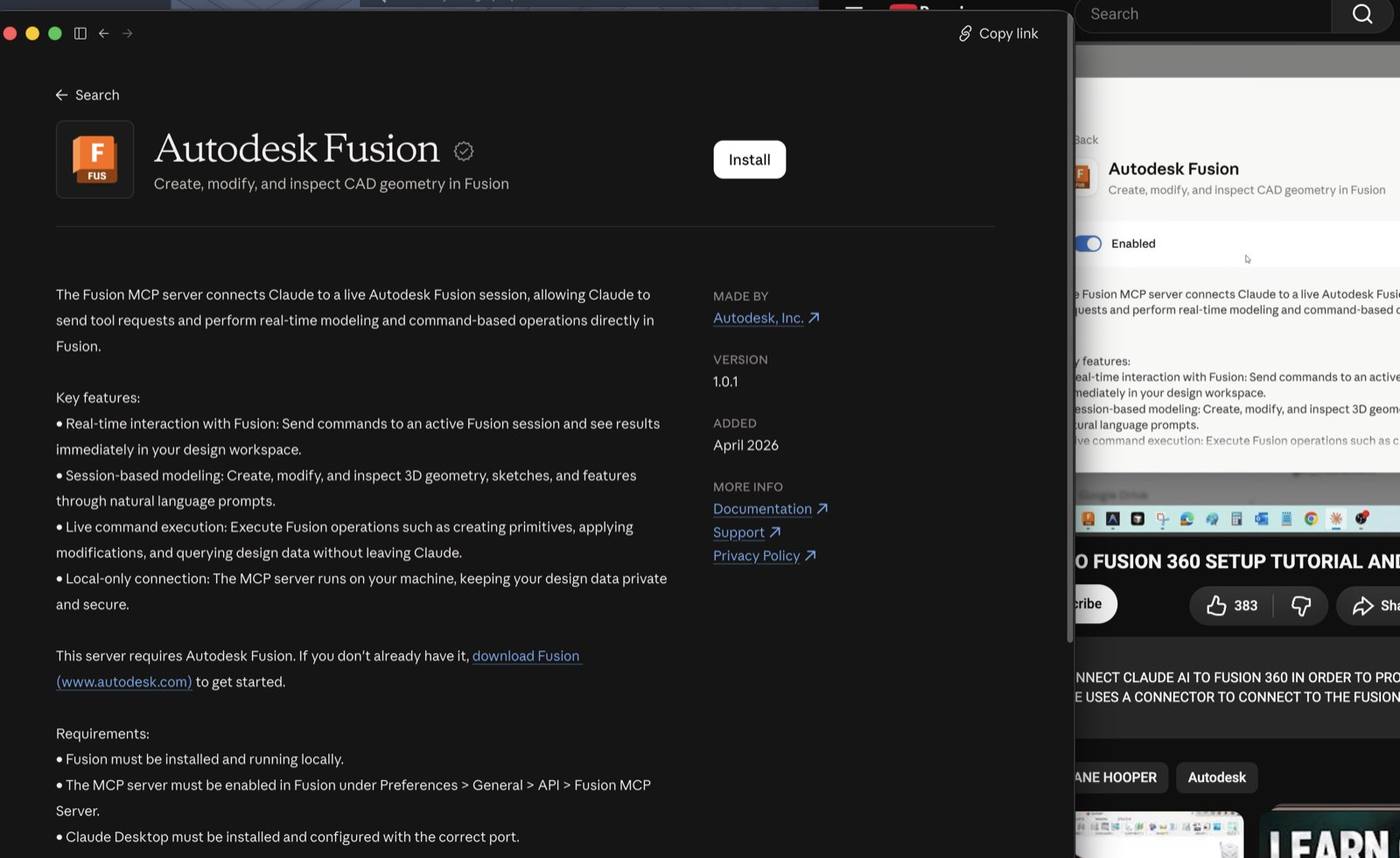This screenshot has width=1400, height=858.
Task: Click the 'Key features:' heading
Action: 98,398
